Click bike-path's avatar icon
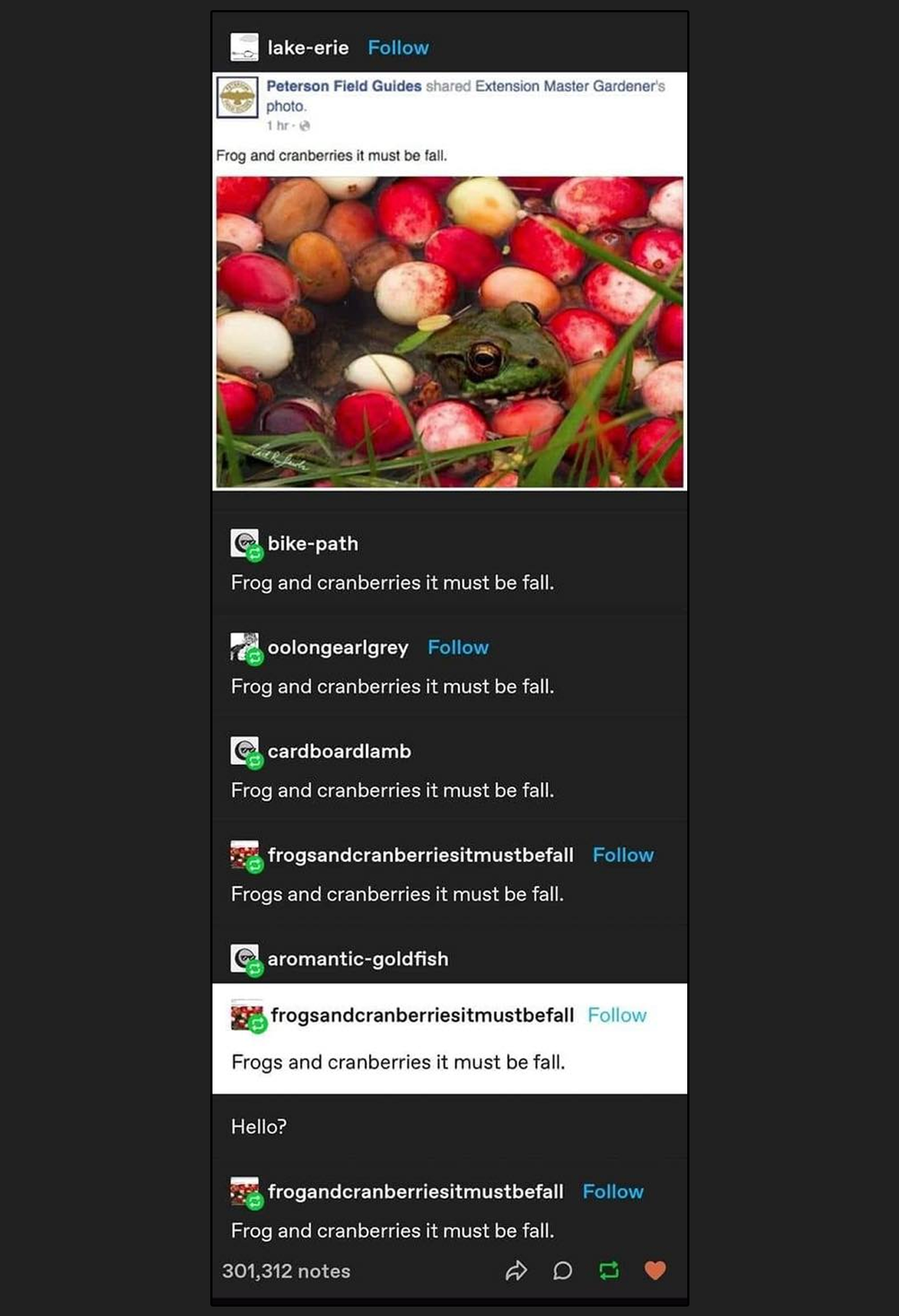The height and width of the screenshot is (1316, 899). (x=244, y=543)
